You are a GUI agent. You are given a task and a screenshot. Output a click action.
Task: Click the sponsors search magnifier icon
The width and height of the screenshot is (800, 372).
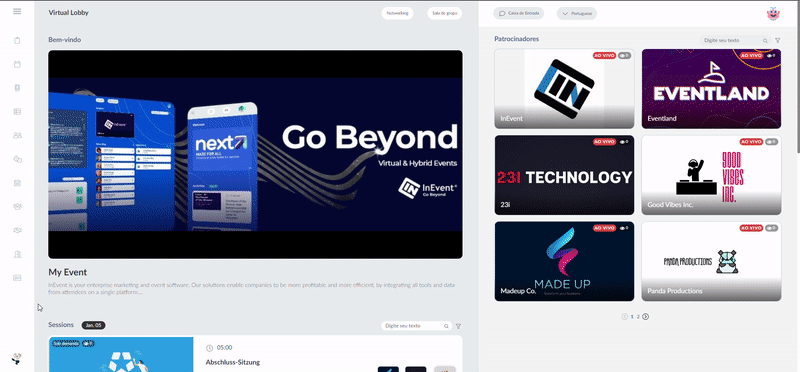(765, 40)
